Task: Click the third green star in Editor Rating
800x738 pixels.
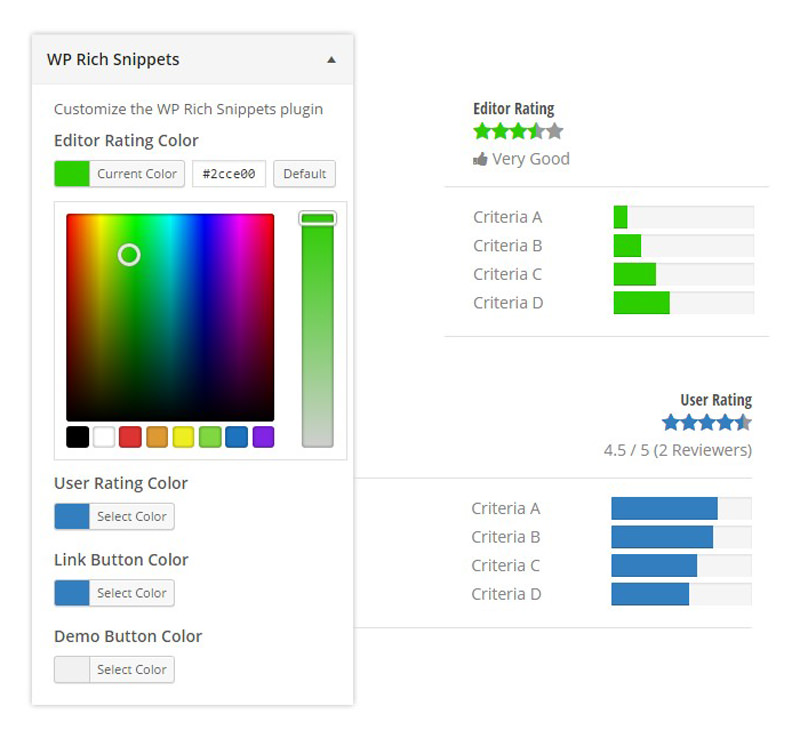Action: pyautogui.click(x=518, y=130)
